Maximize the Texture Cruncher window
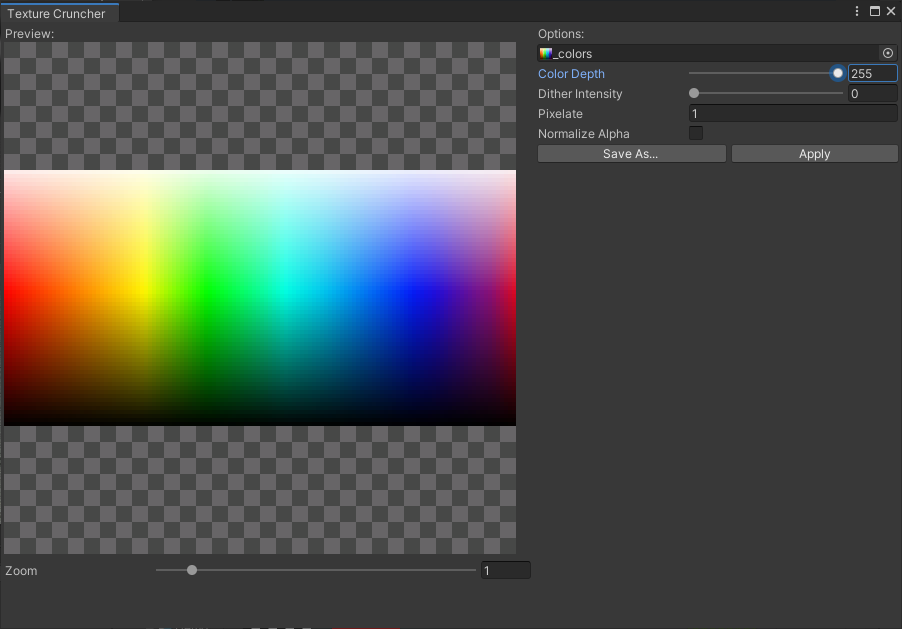 pyautogui.click(x=874, y=12)
